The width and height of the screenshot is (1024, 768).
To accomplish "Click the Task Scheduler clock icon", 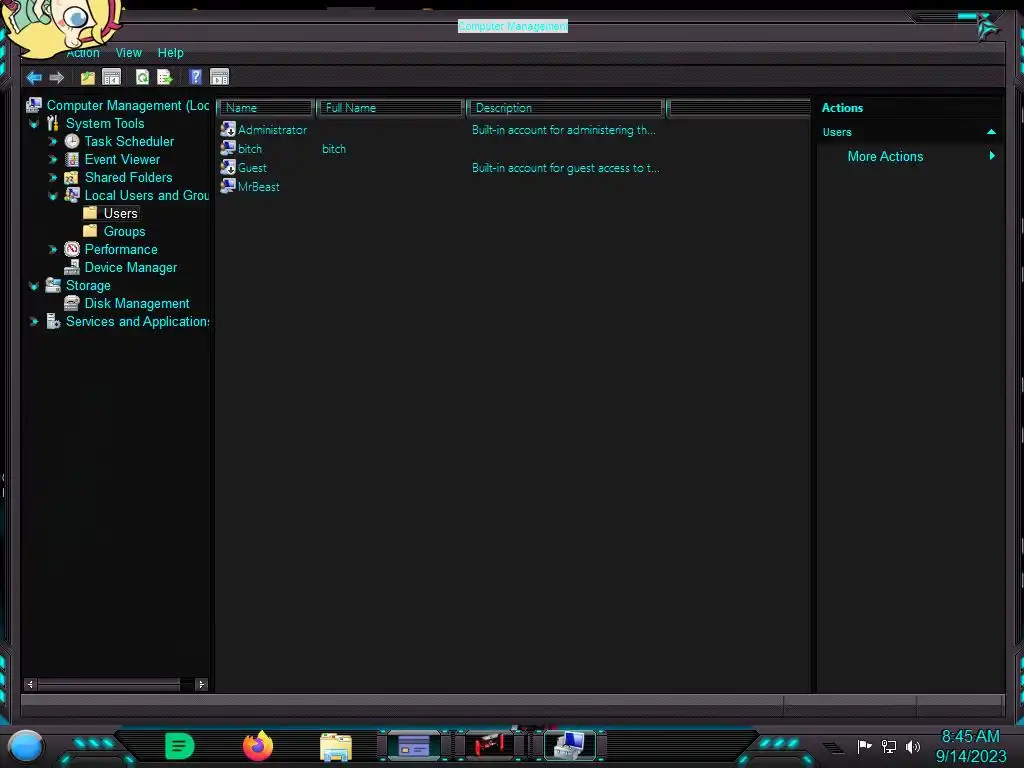I will (x=72, y=141).
